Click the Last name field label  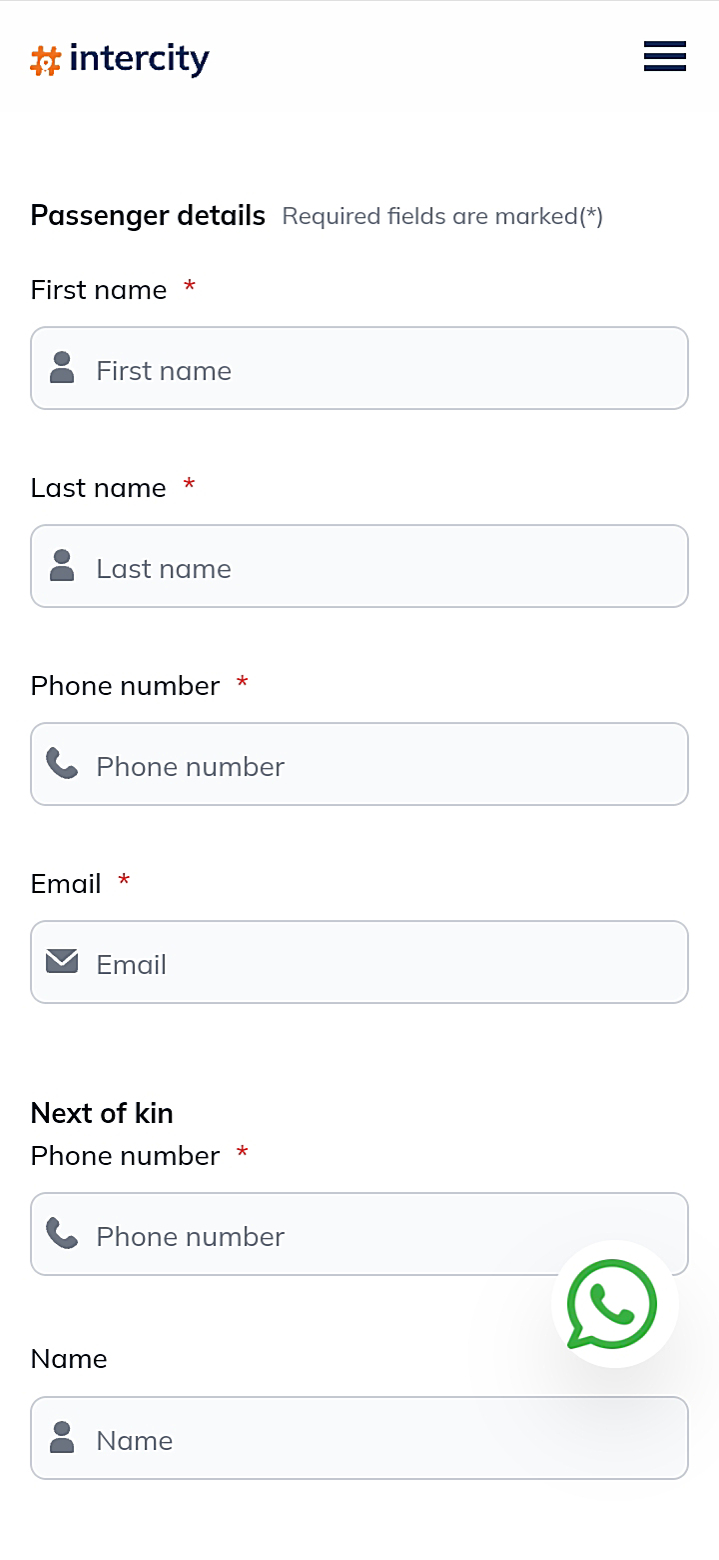click(99, 488)
